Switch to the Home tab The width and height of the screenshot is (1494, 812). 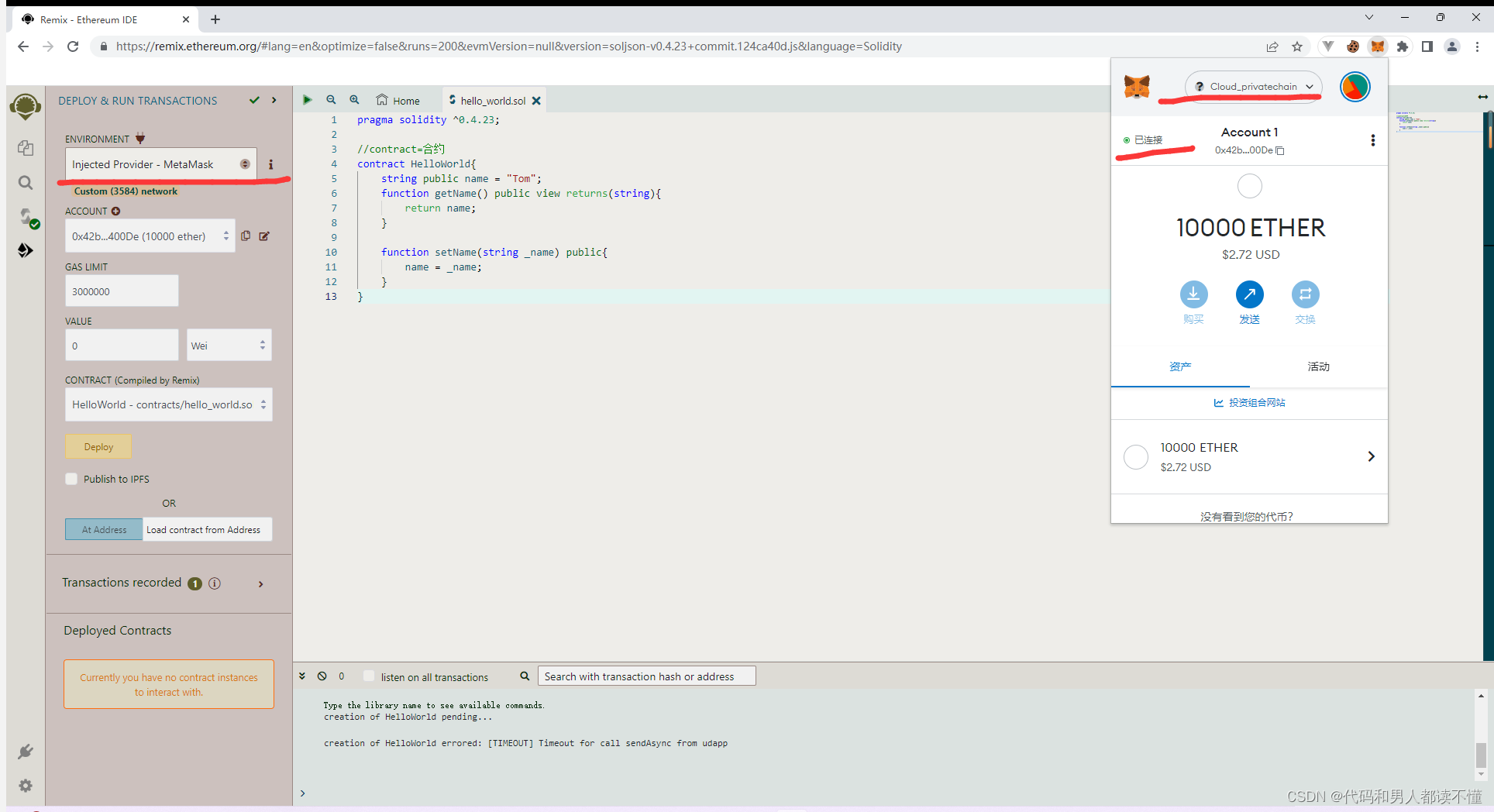tap(398, 100)
